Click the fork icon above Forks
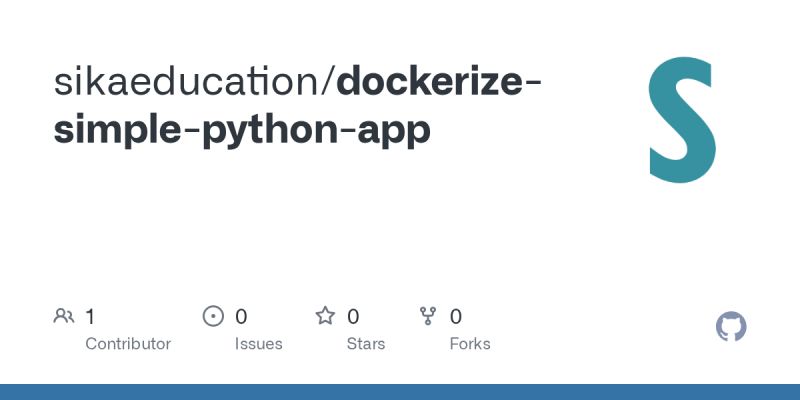Screen dimensions: 800x400 point(428,316)
